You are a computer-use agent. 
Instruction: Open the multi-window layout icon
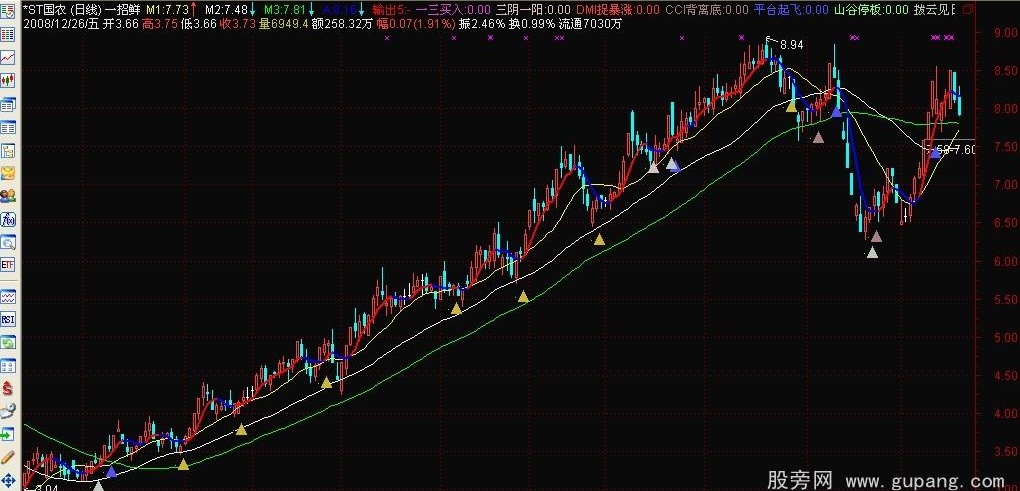[x=8, y=104]
